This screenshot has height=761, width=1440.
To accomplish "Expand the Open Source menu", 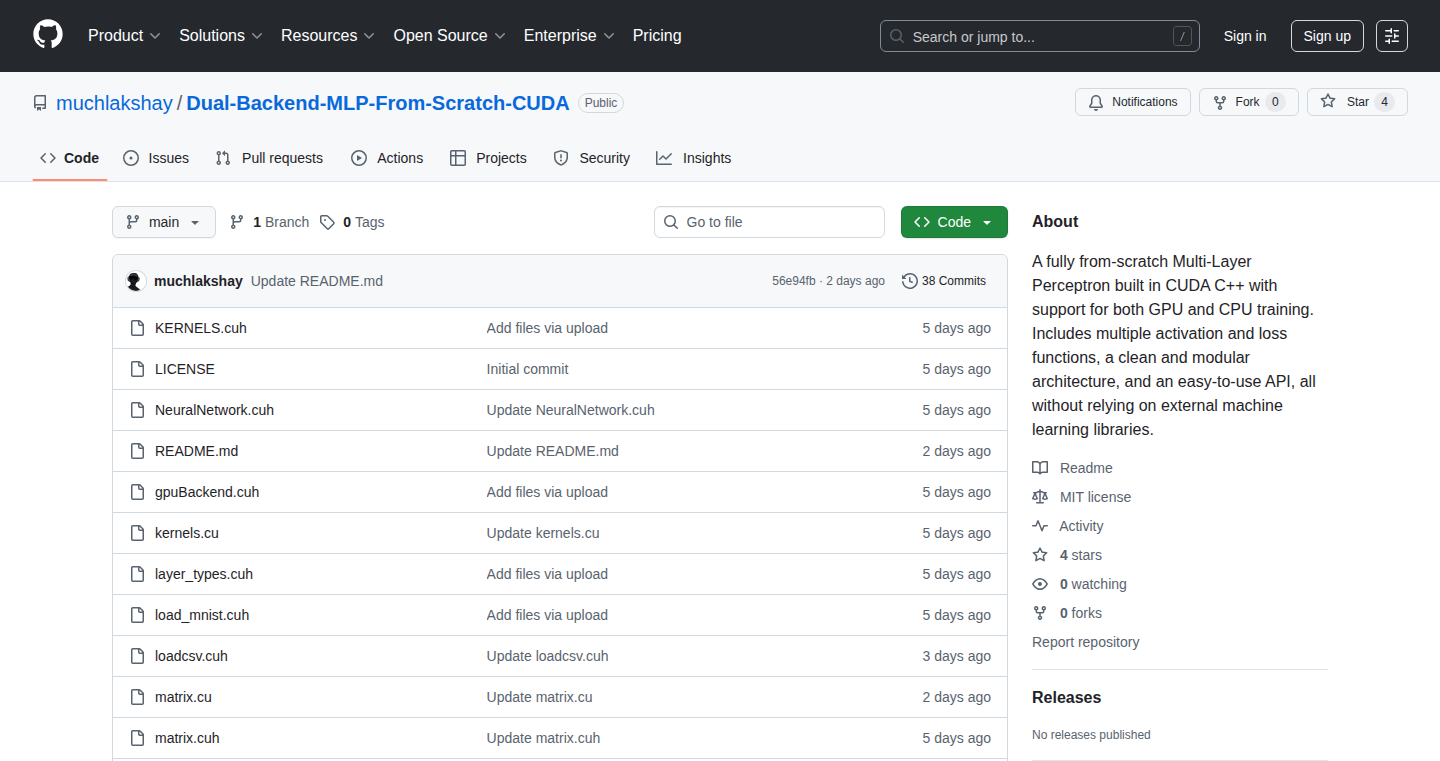I will coord(449,35).
